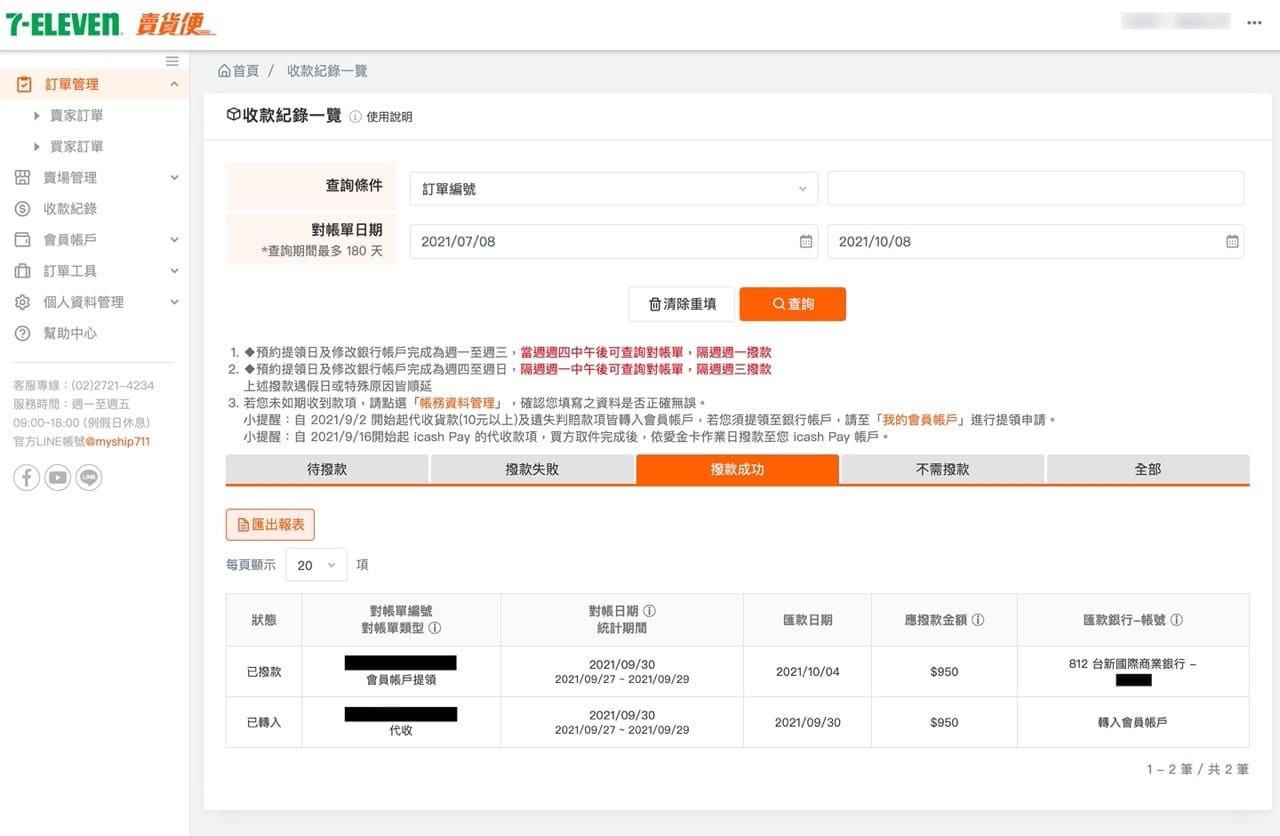Viewport: 1280px width, 836px height.
Task: Select the 撥款成功 tab
Action: click(737, 469)
